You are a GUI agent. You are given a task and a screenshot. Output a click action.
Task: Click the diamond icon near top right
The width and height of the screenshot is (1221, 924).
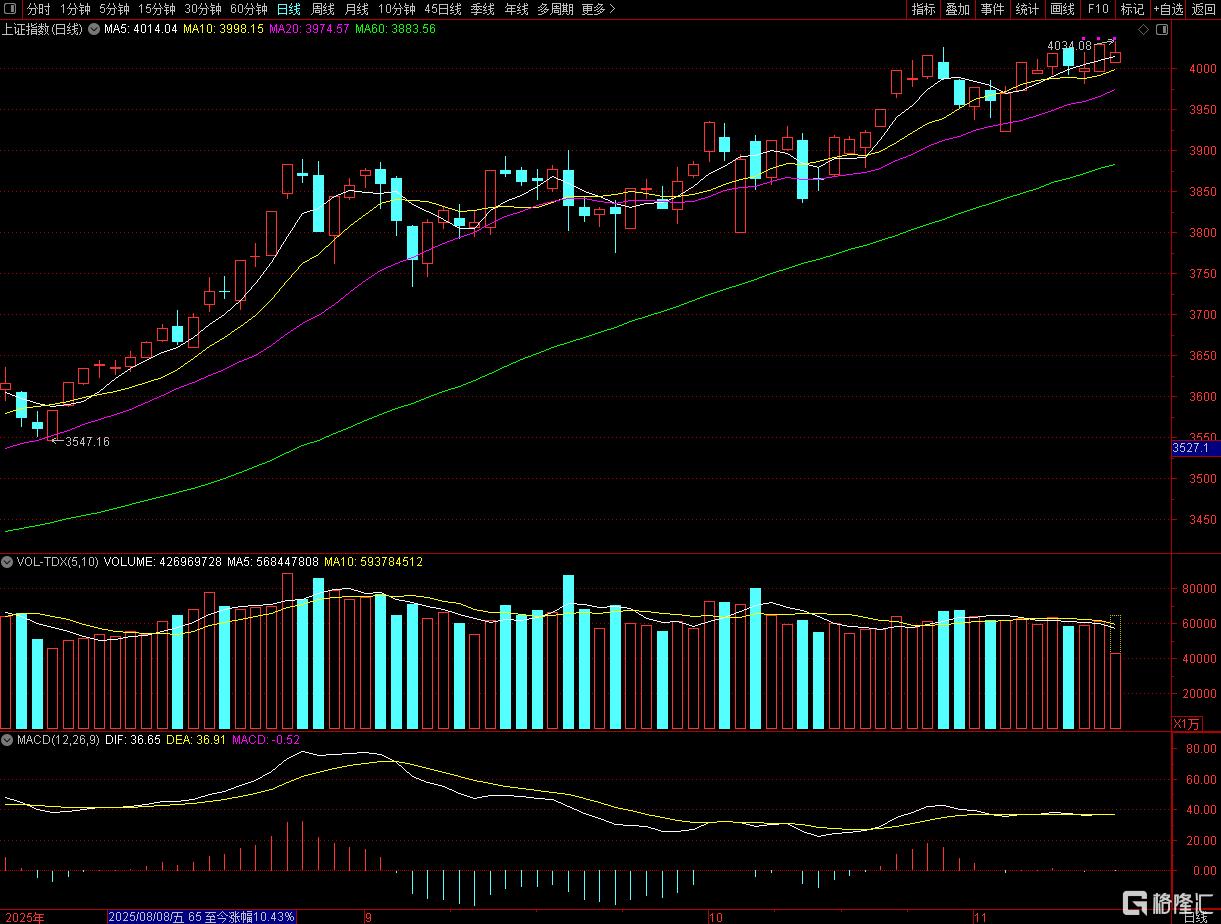tap(1142, 30)
